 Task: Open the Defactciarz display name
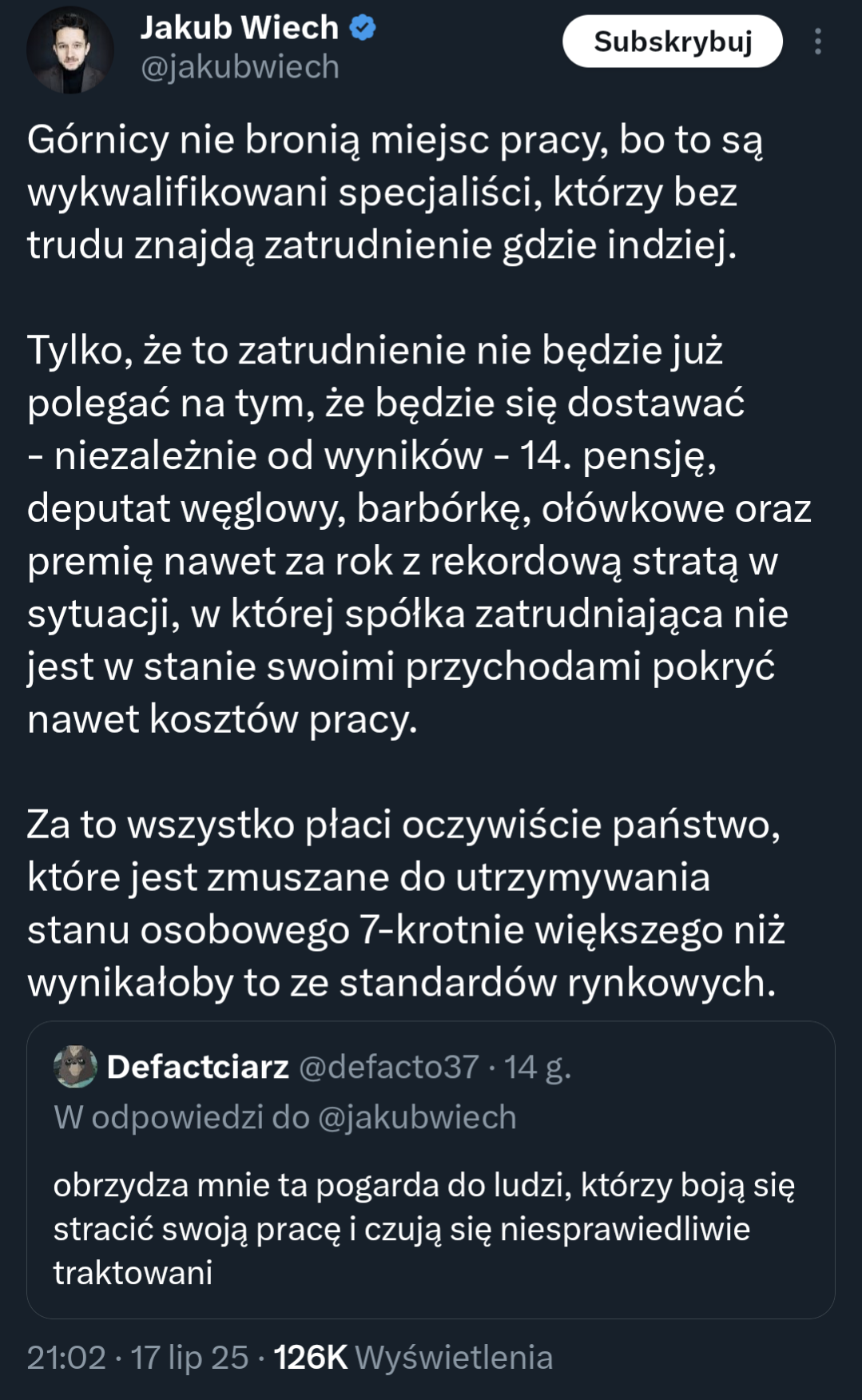point(197,1067)
